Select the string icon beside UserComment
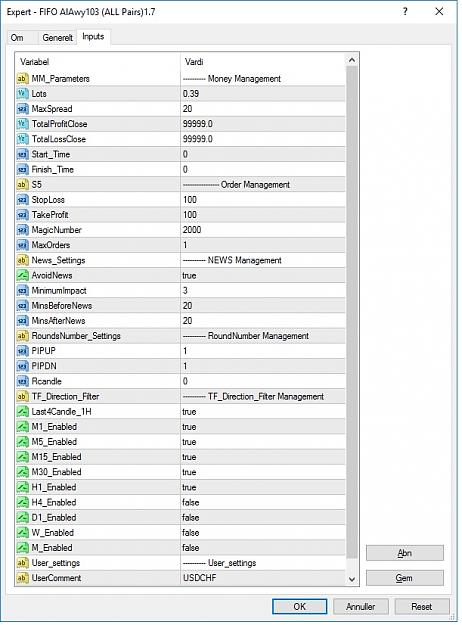 click(x=22, y=578)
